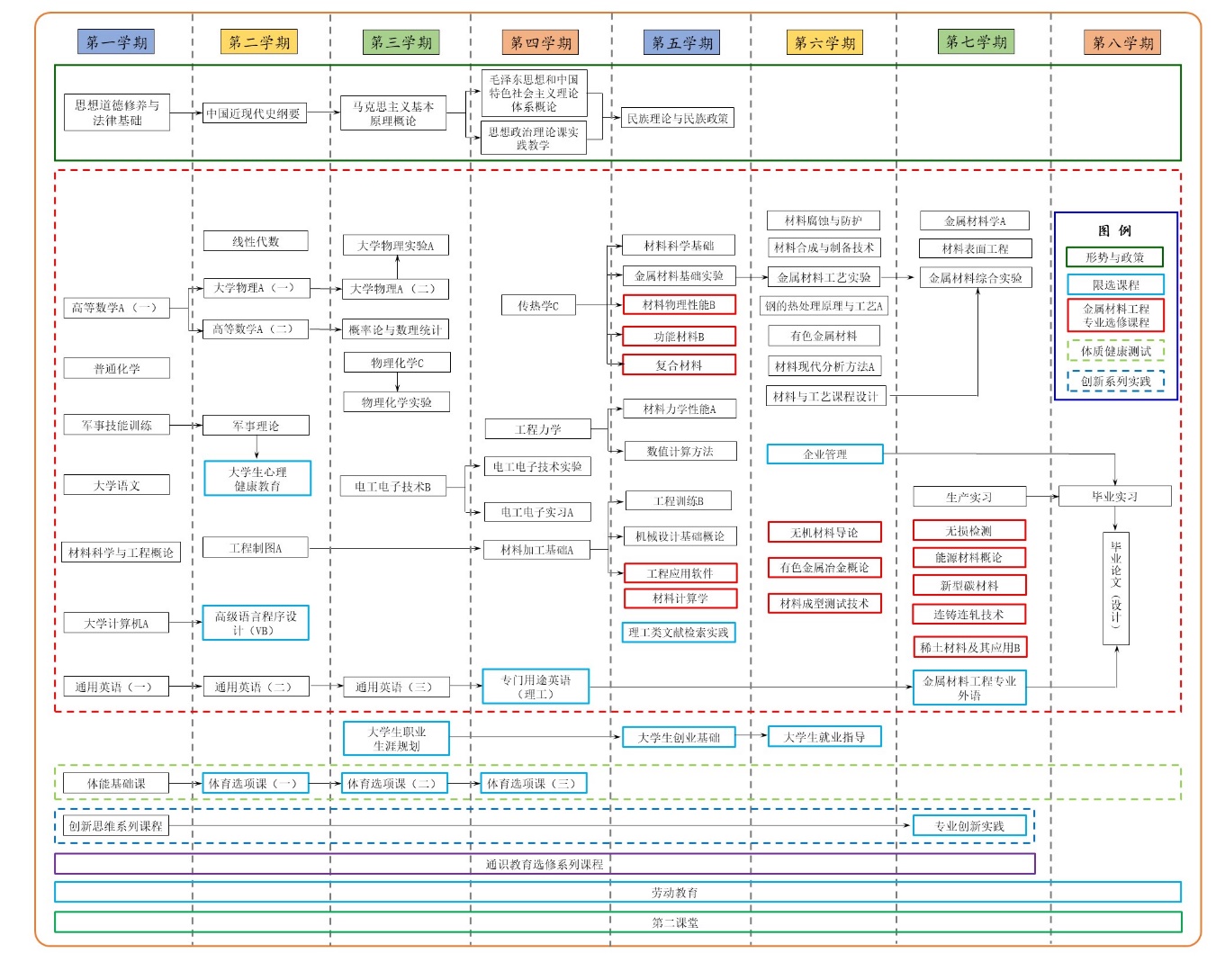The width and height of the screenshot is (1225, 980).
Task: Click the 第一学期 semester header
Action: [116, 42]
